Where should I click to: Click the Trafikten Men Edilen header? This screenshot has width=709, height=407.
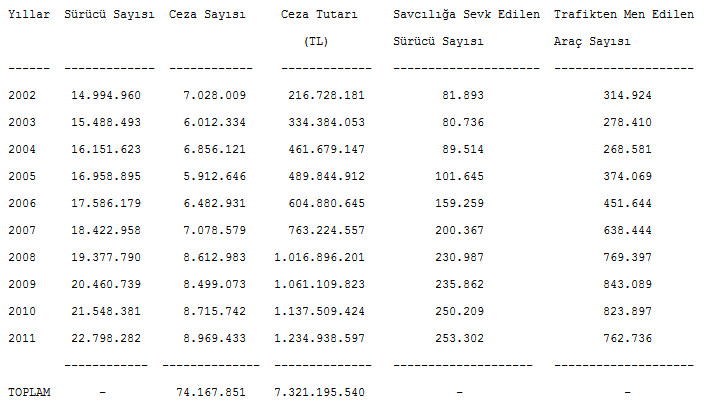[x=624, y=14]
